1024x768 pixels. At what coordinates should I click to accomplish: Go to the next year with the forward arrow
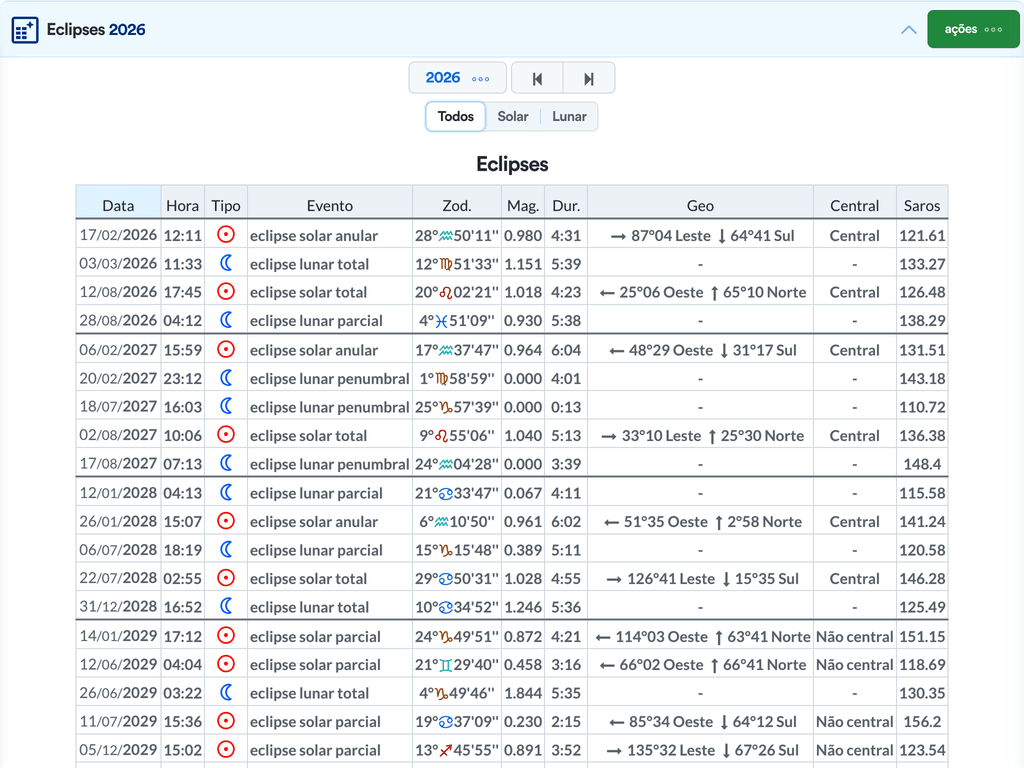pos(588,78)
